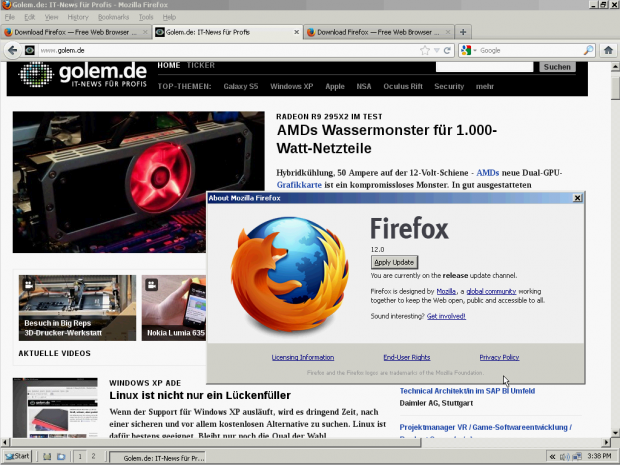The height and width of the screenshot is (465, 620).
Task: Open the Radeon graphics card article image
Action: tap(138, 182)
